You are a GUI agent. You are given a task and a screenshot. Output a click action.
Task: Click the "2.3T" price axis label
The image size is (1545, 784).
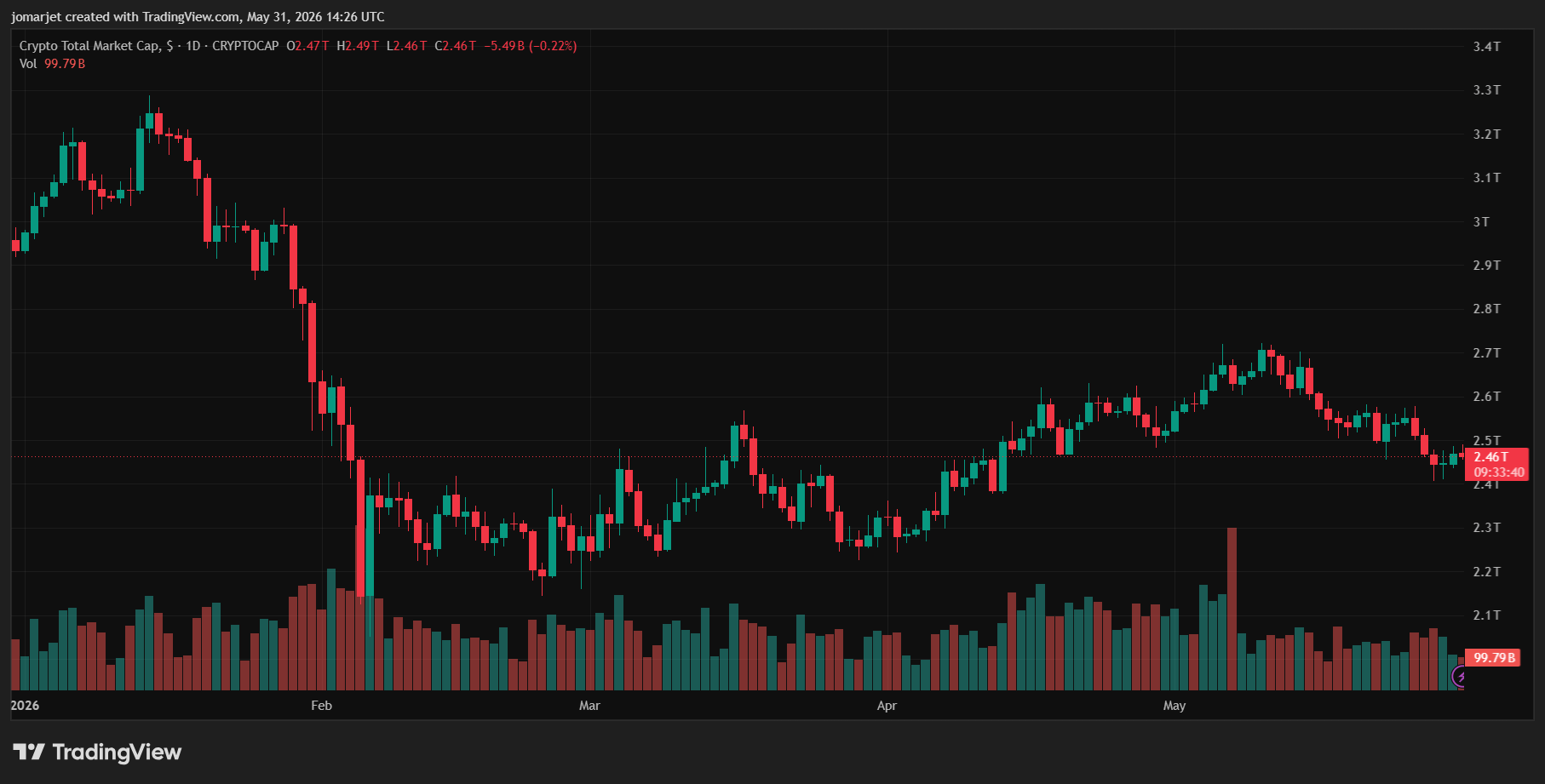[x=1487, y=528]
